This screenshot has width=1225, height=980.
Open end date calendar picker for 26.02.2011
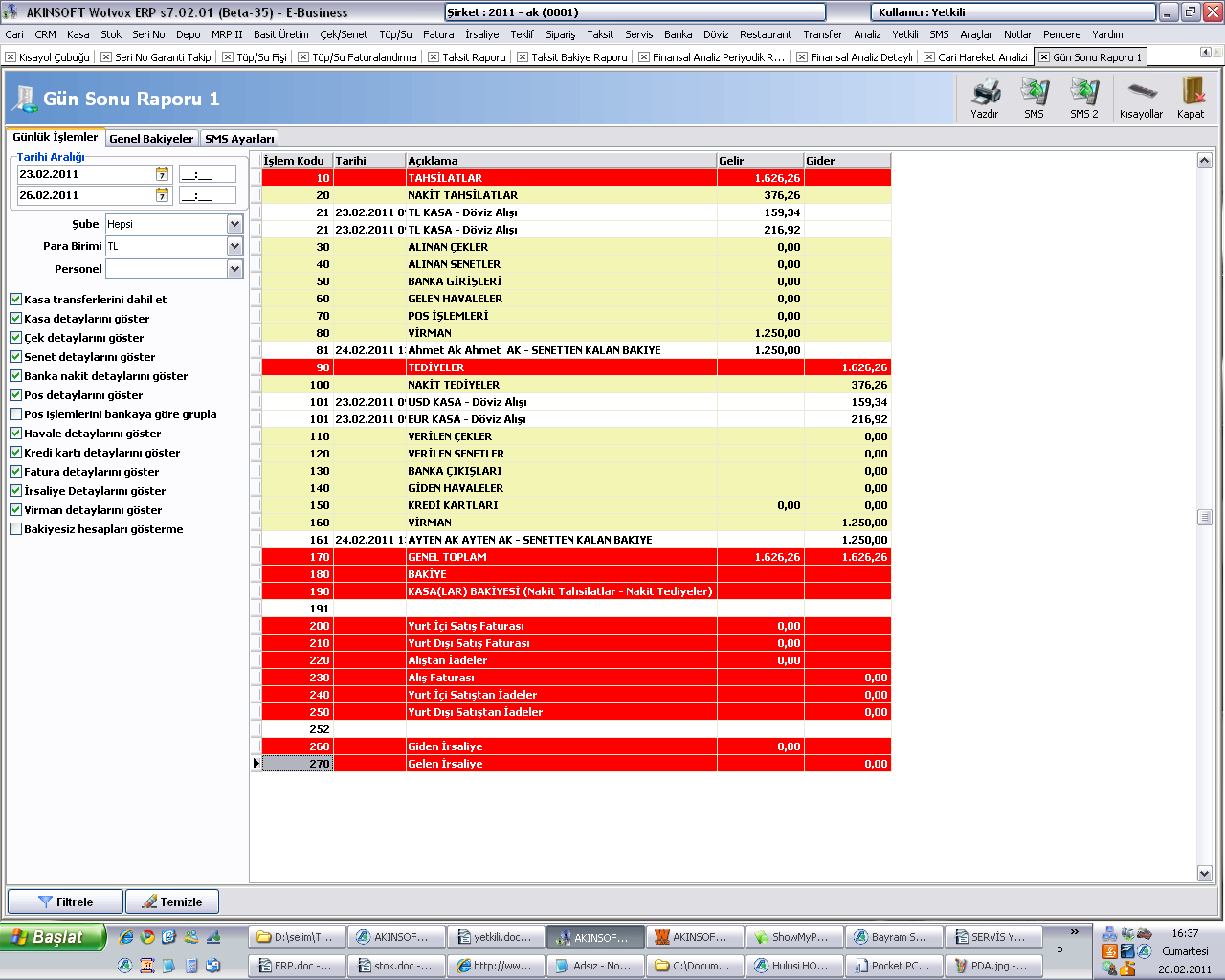[163, 195]
